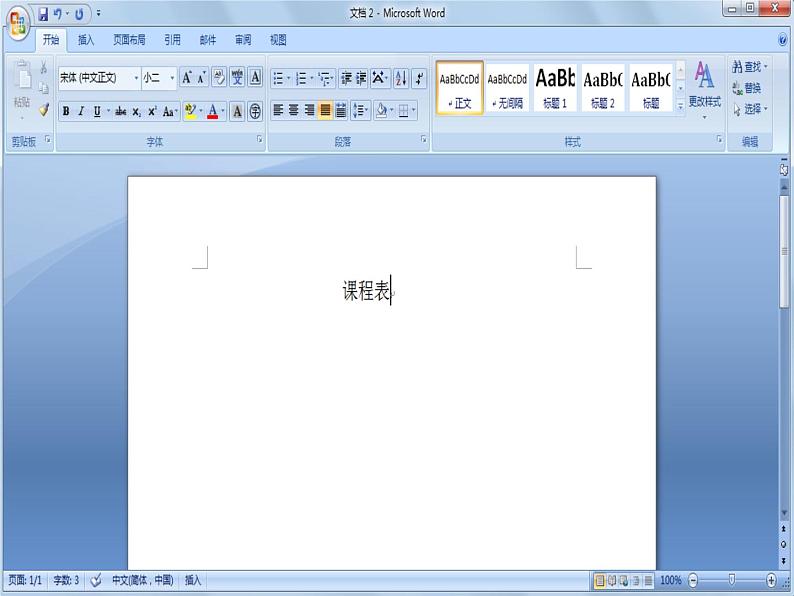Open the font name dropdown 宋体

click(x=136, y=78)
